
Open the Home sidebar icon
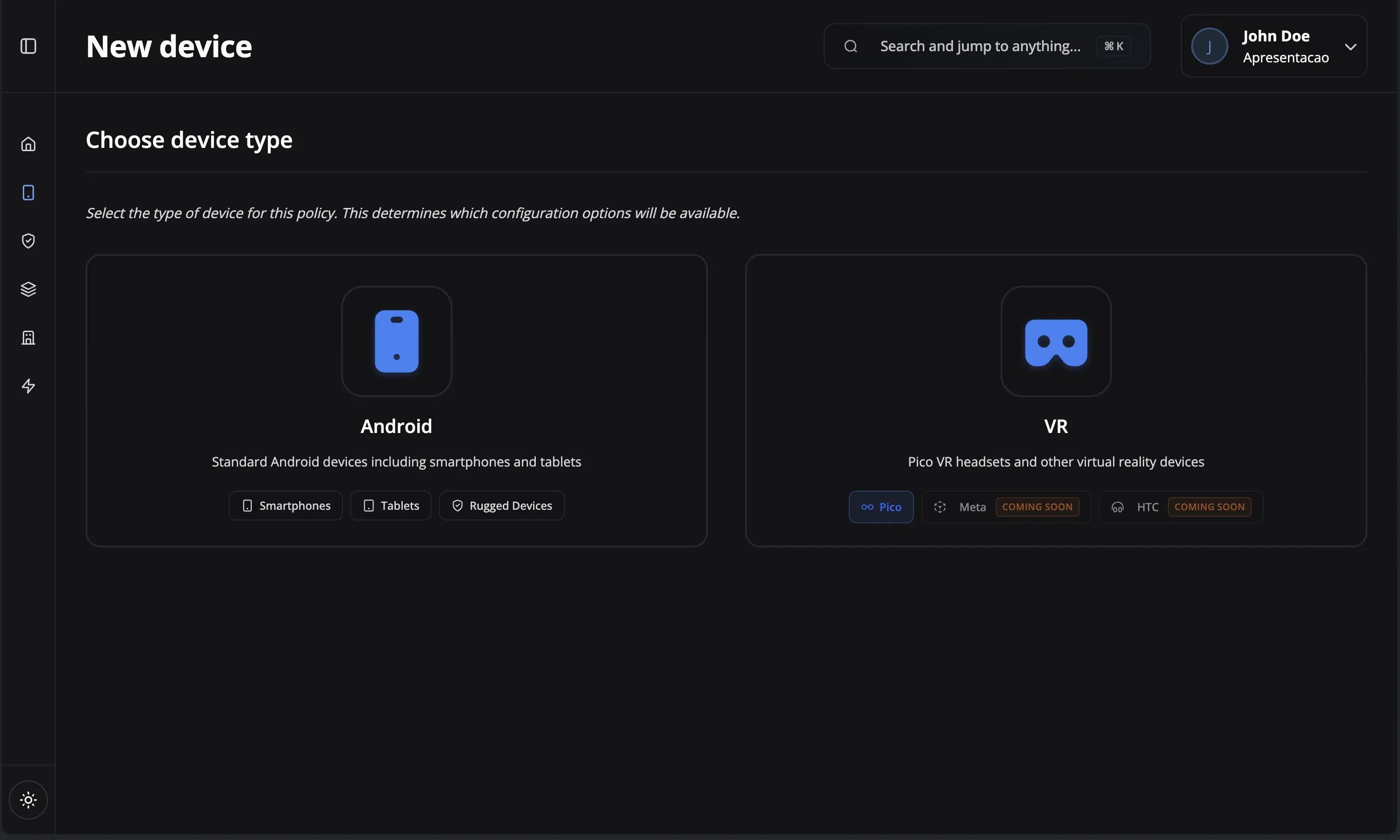(x=28, y=144)
